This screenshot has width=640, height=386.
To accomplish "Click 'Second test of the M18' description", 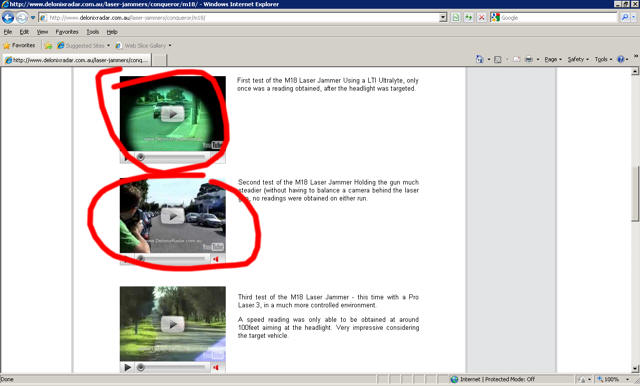I will (328, 190).
